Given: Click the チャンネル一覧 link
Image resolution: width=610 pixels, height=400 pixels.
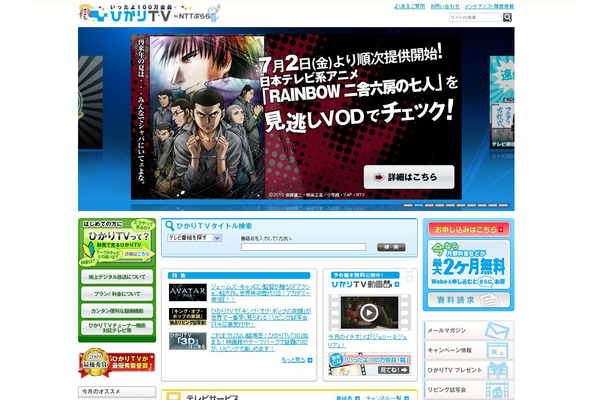Looking at the screenshot, I should pos(384,398).
